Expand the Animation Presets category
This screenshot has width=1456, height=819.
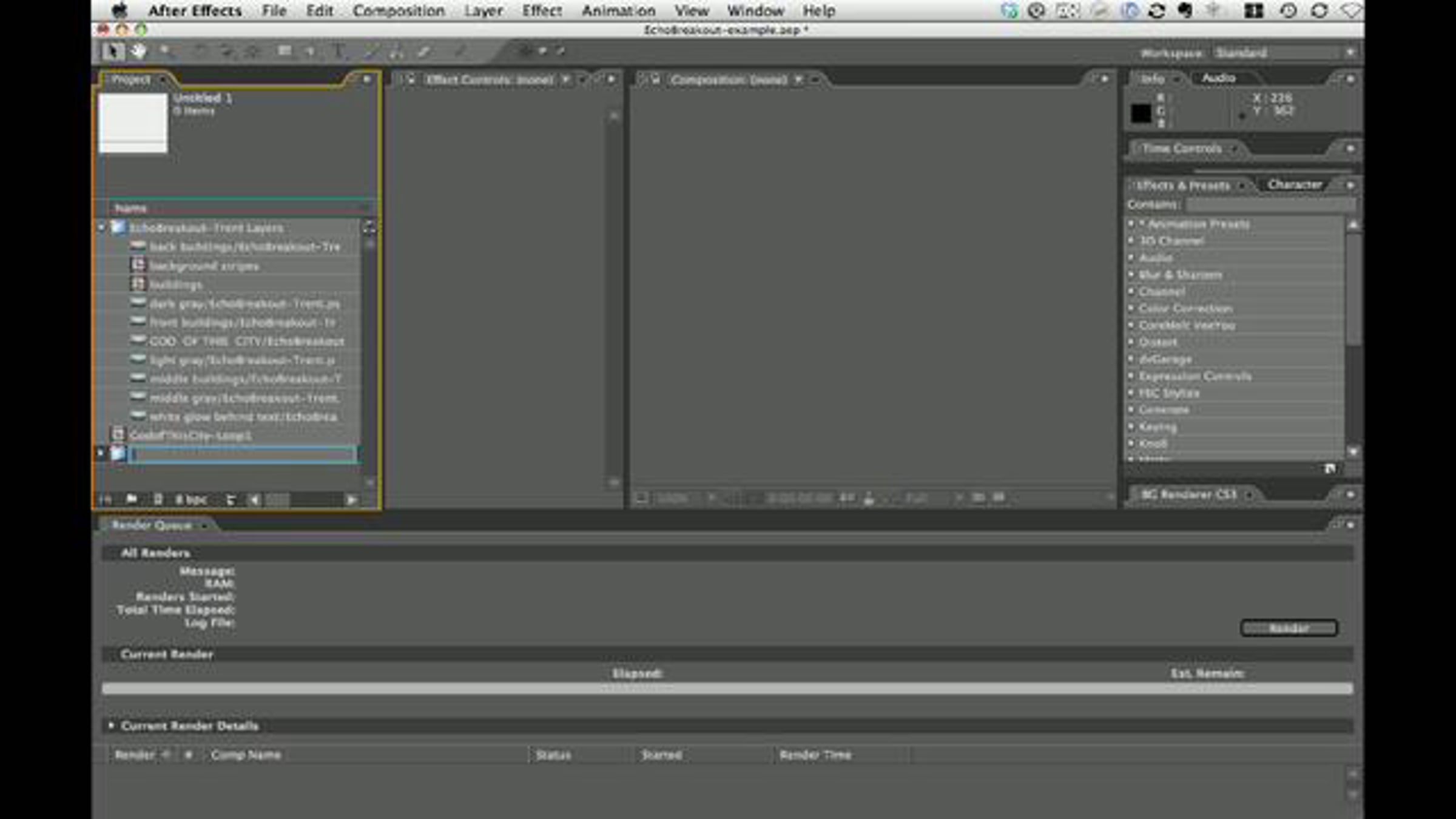1131,224
